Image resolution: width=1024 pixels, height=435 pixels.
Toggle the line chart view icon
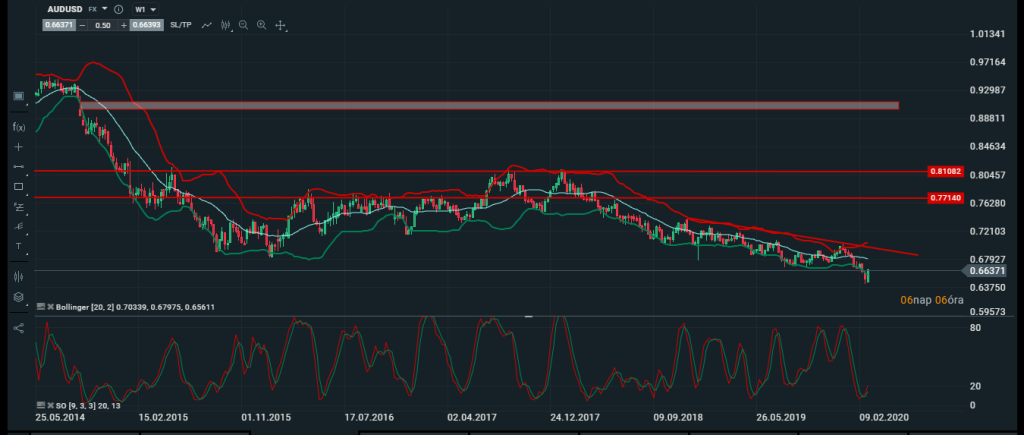pos(207,24)
